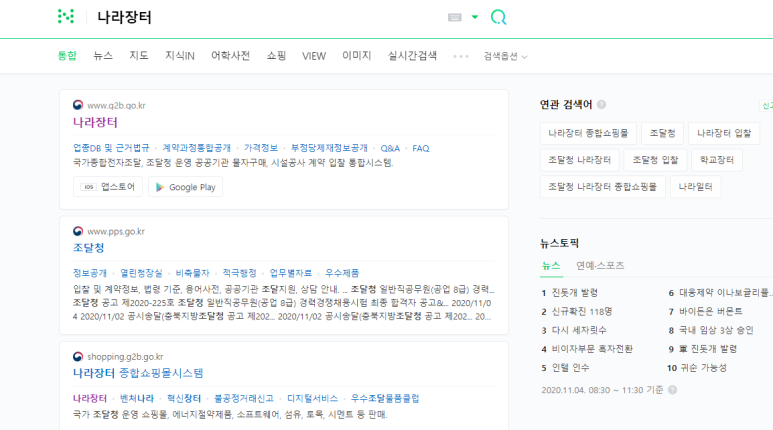The height and width of the screenshot is (430, 773).
Task: Open the 나라장터 종합쇼핑몰시스템 result title
Action: [138, 373]
